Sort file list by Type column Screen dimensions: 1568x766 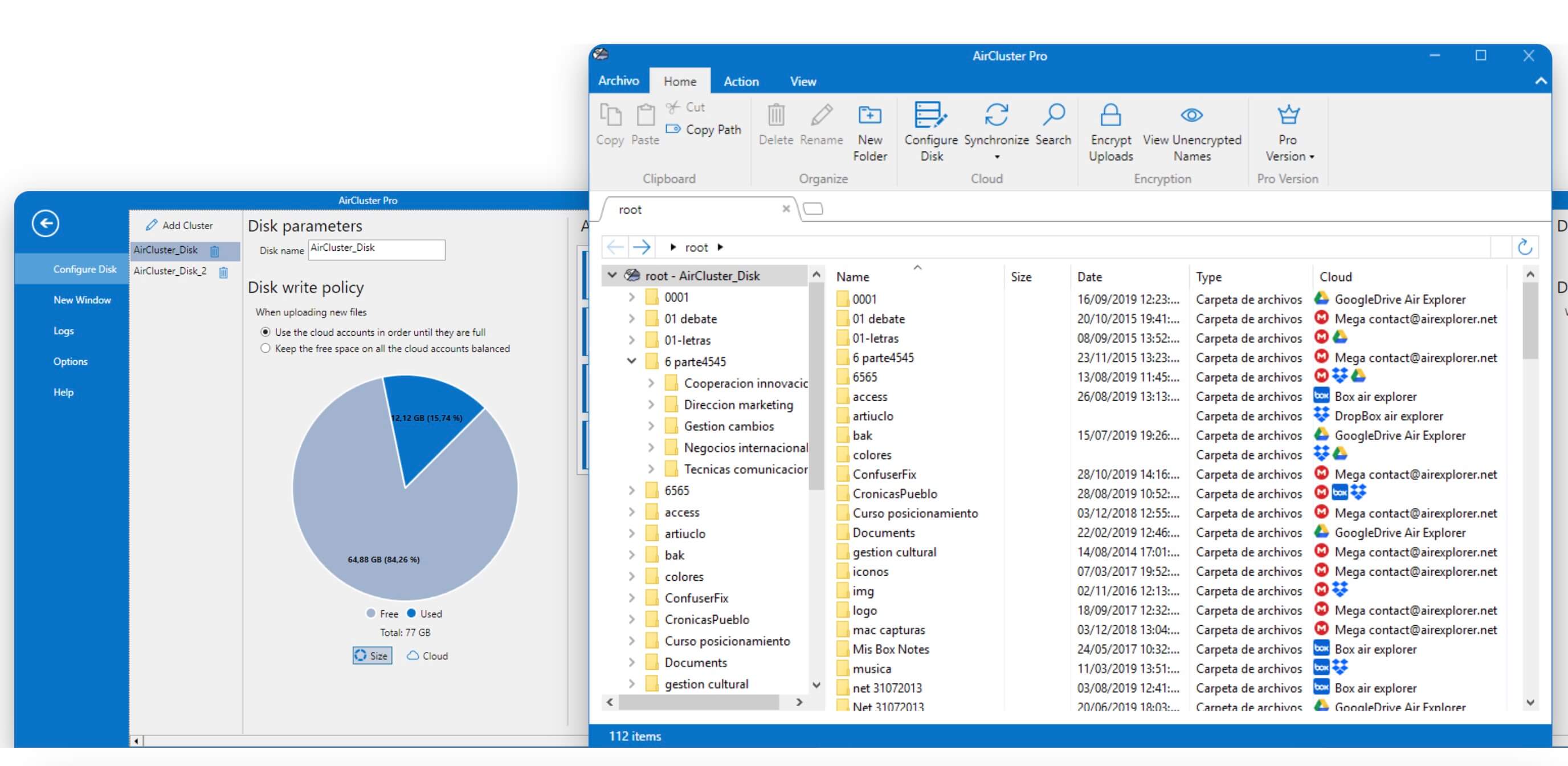(x=1209, y=277)
